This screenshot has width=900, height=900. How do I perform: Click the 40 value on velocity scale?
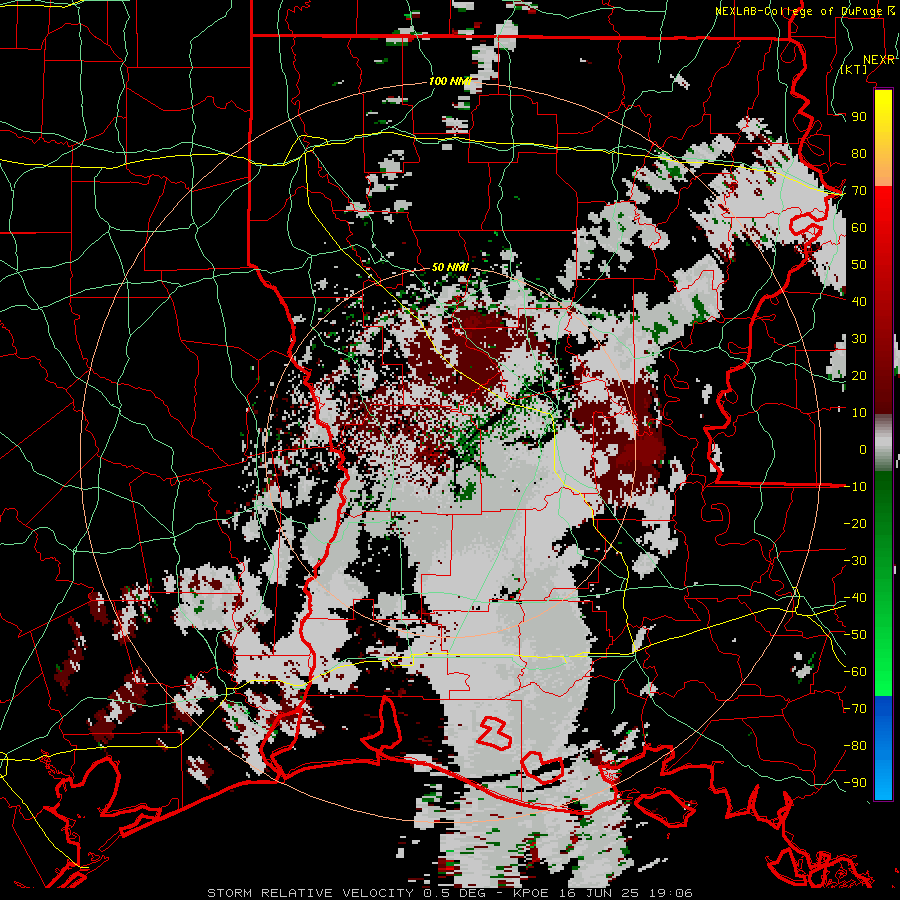click(x=859, y=301)
